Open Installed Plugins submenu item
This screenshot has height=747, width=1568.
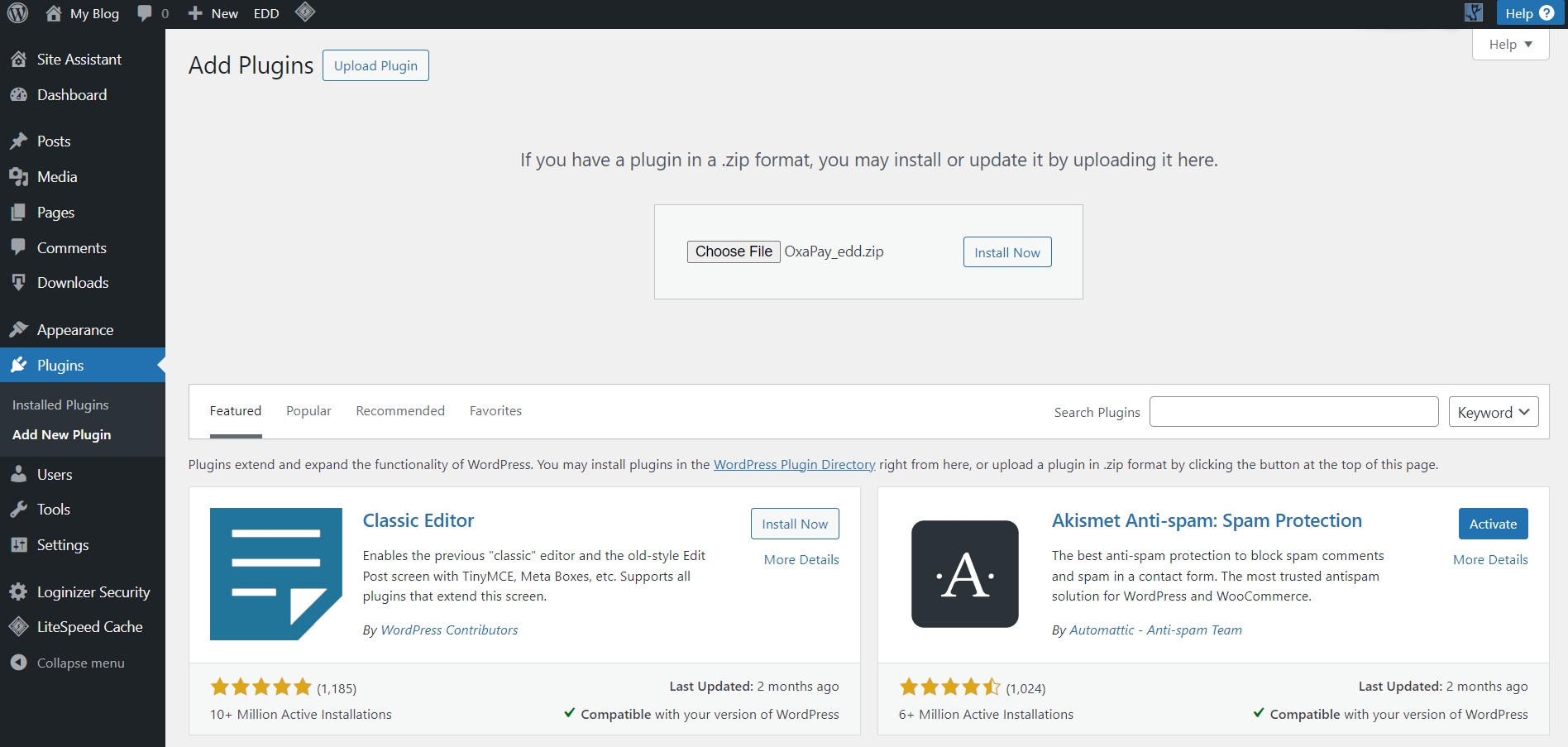coord(60,405)
